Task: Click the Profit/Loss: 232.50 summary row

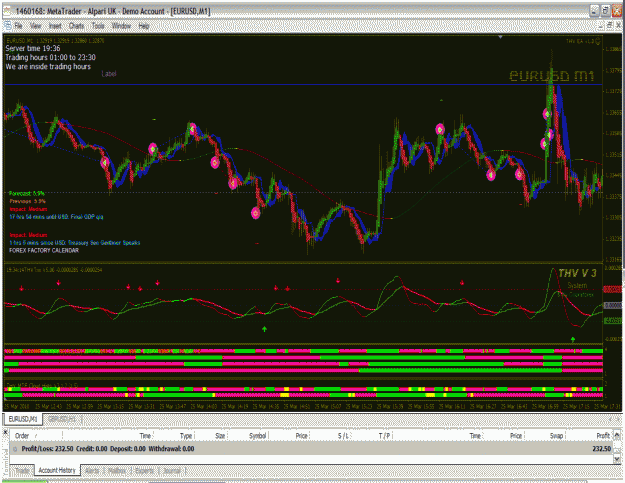Action: click(x=311, y=449)
